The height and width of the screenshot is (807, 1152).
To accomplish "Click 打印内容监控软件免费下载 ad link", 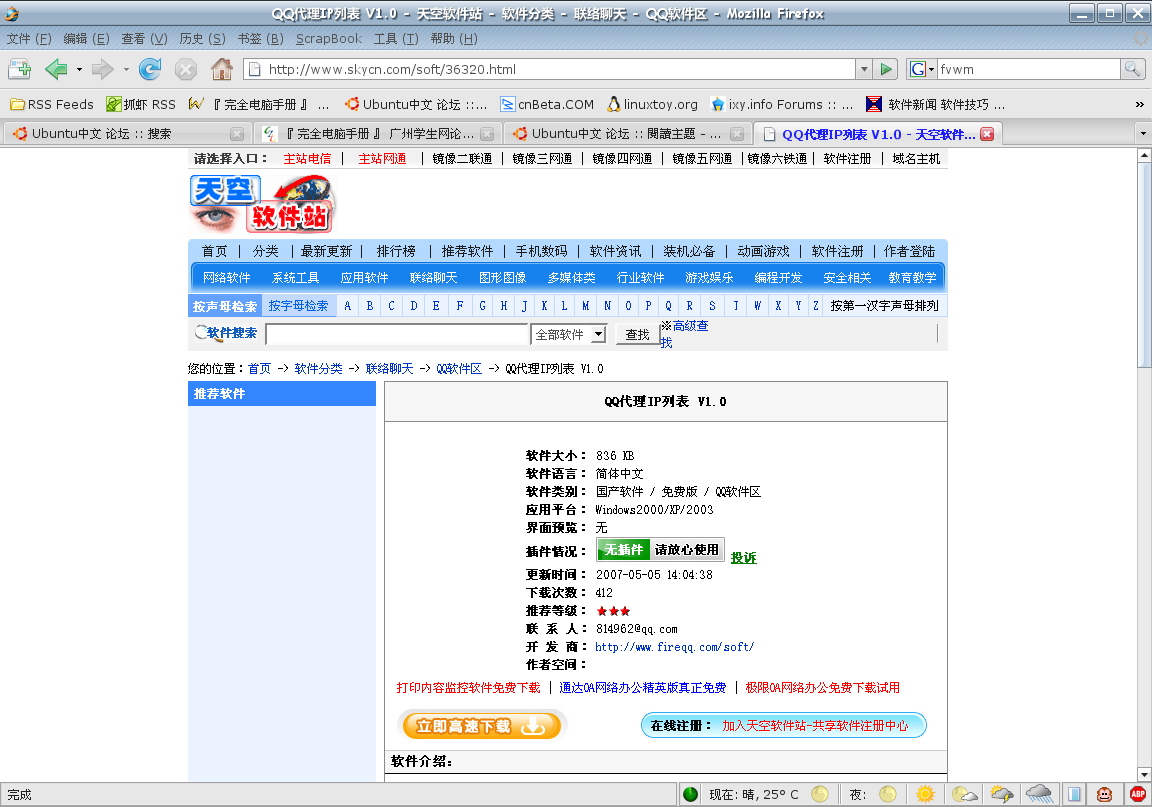I will (x=468, y=688).
